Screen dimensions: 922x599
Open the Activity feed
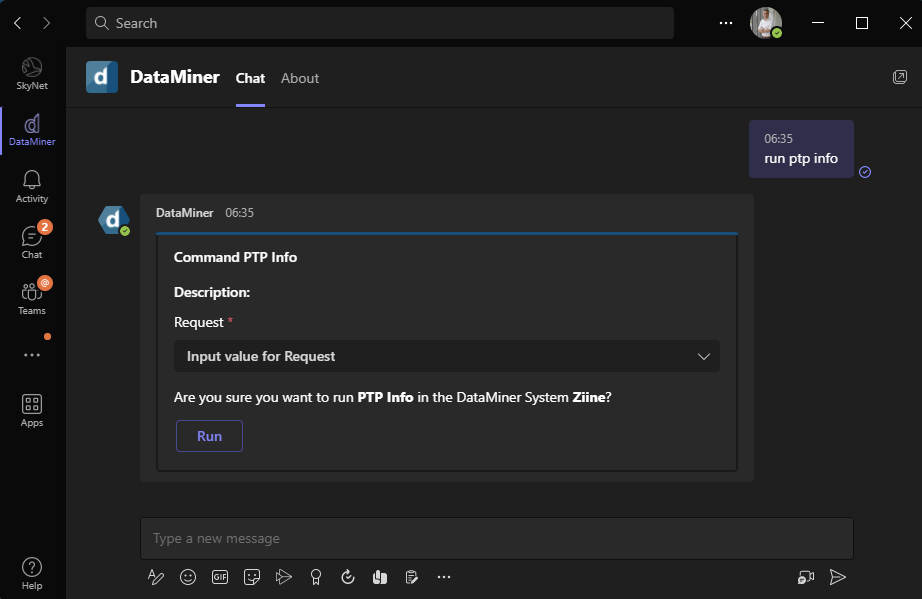coord(32,187)
